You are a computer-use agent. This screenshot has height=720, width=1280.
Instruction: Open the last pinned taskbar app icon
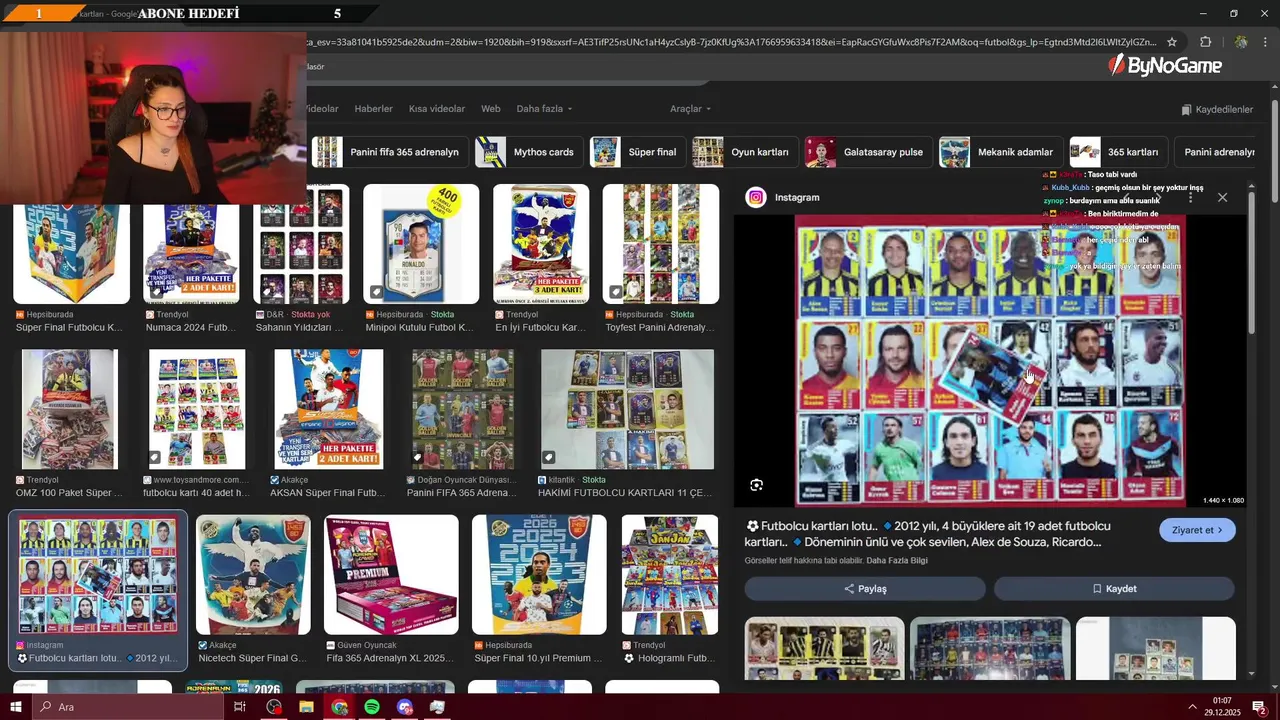coord(437,707)
